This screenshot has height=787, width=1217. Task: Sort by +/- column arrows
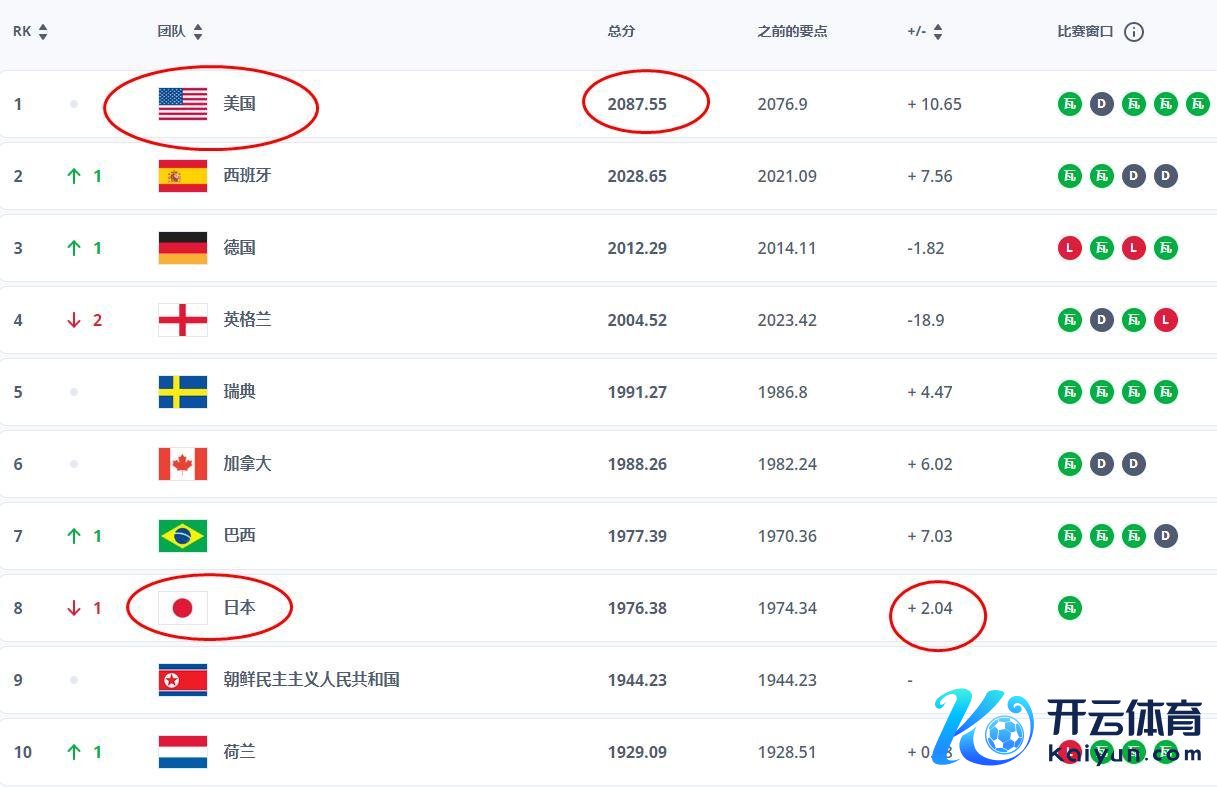click(x=937, y=32)
